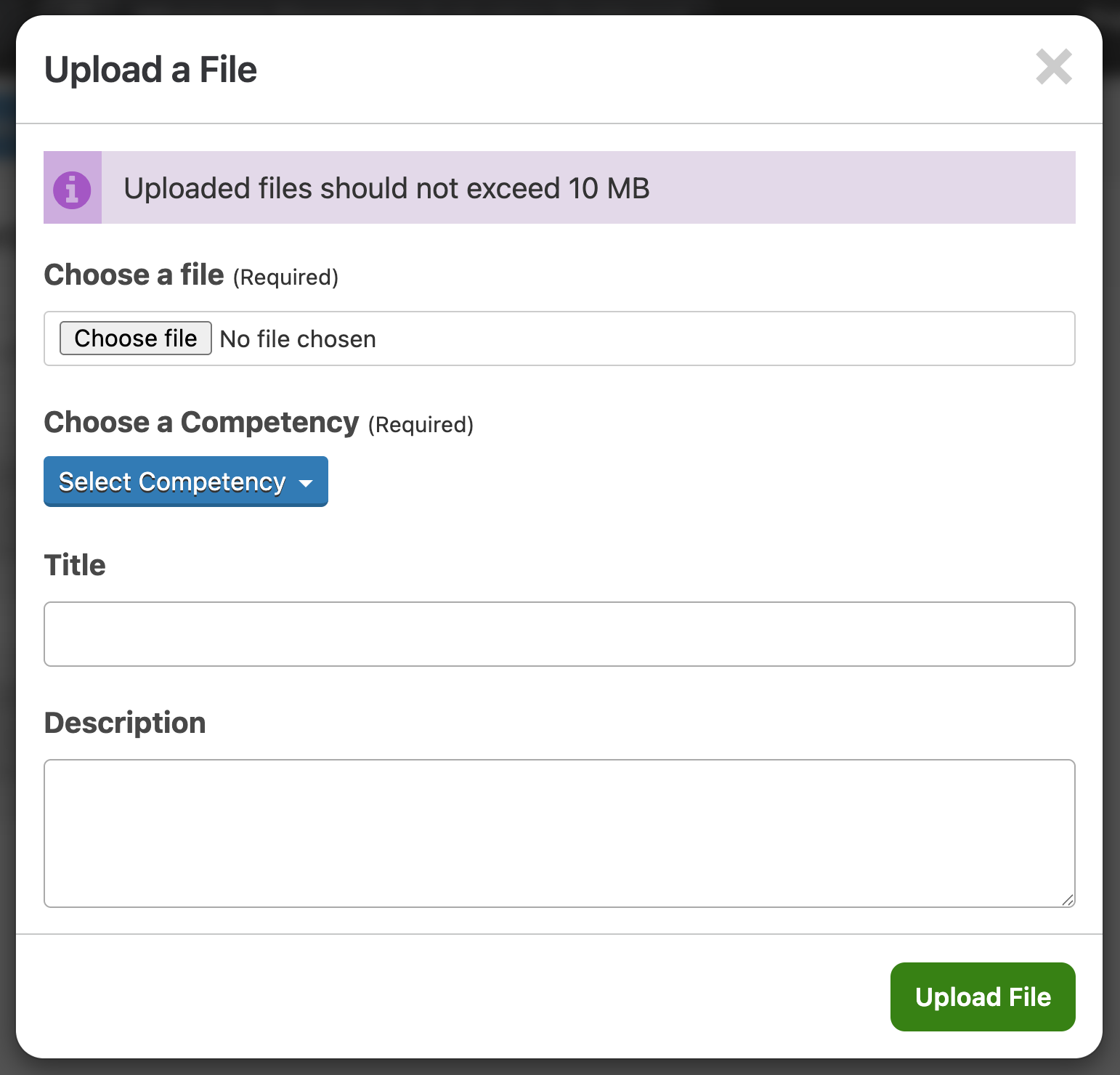Click the purple info icon

[x=72, y=190]
